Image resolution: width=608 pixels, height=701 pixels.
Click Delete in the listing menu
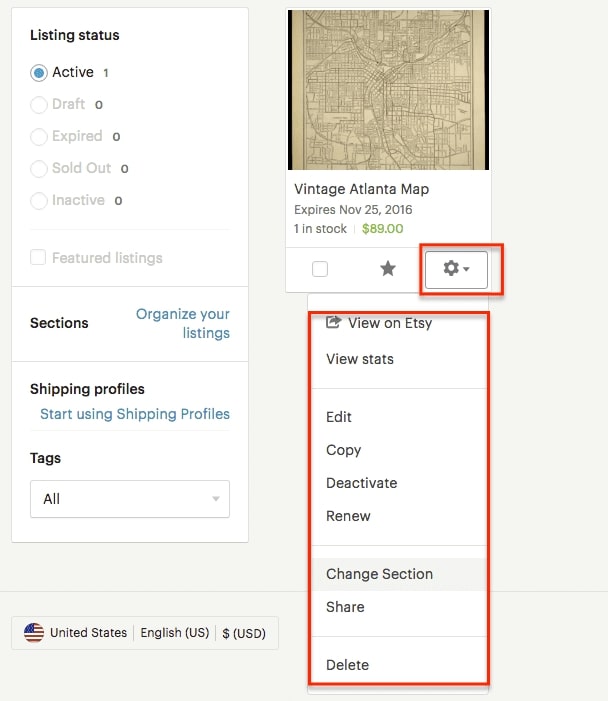pos(347,665)
